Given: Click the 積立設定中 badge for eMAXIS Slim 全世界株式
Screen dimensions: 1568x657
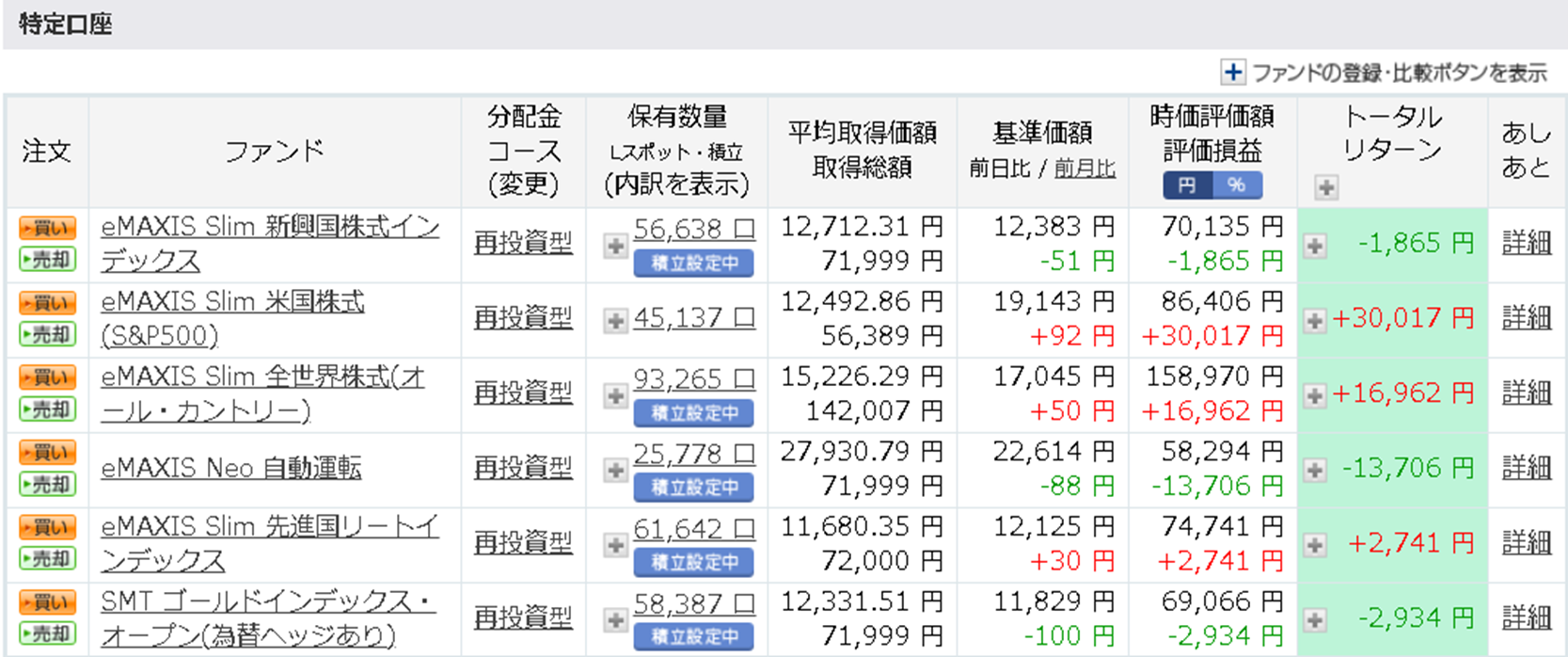Looking at the screenshot, I should tap(693, 412).
